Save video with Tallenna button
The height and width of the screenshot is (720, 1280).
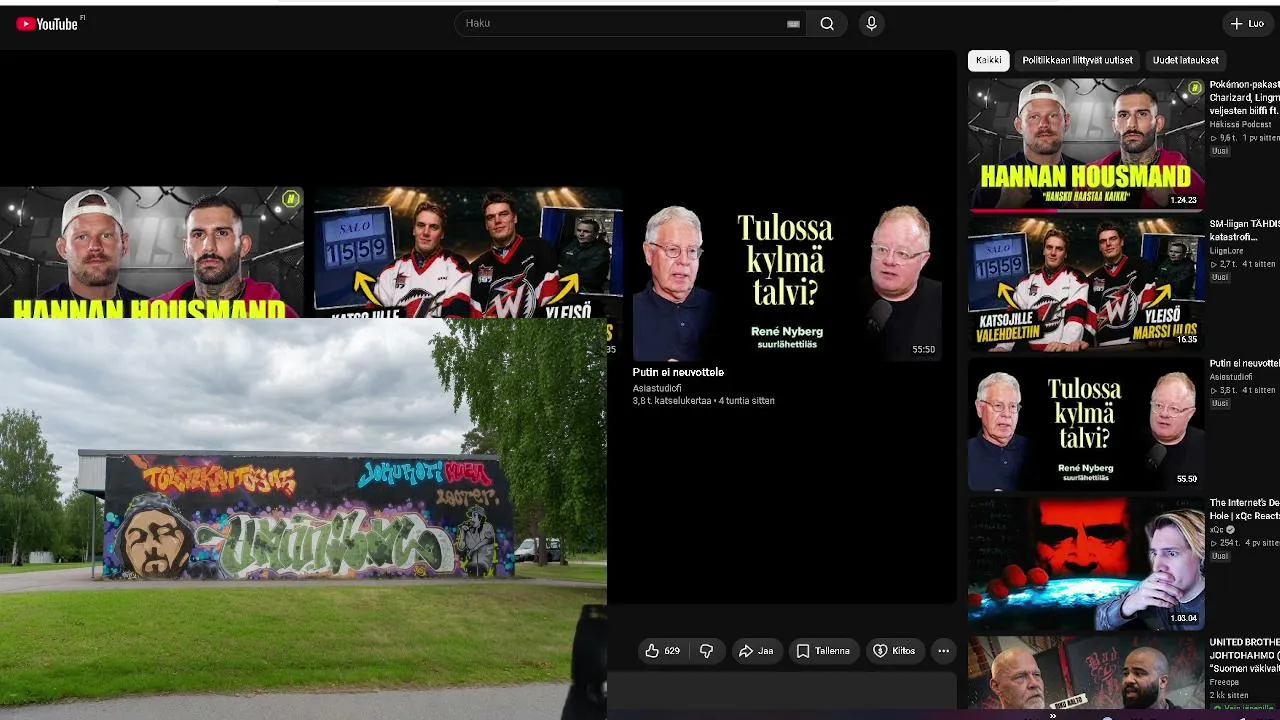pyautogui.click(x=823, y=651)
